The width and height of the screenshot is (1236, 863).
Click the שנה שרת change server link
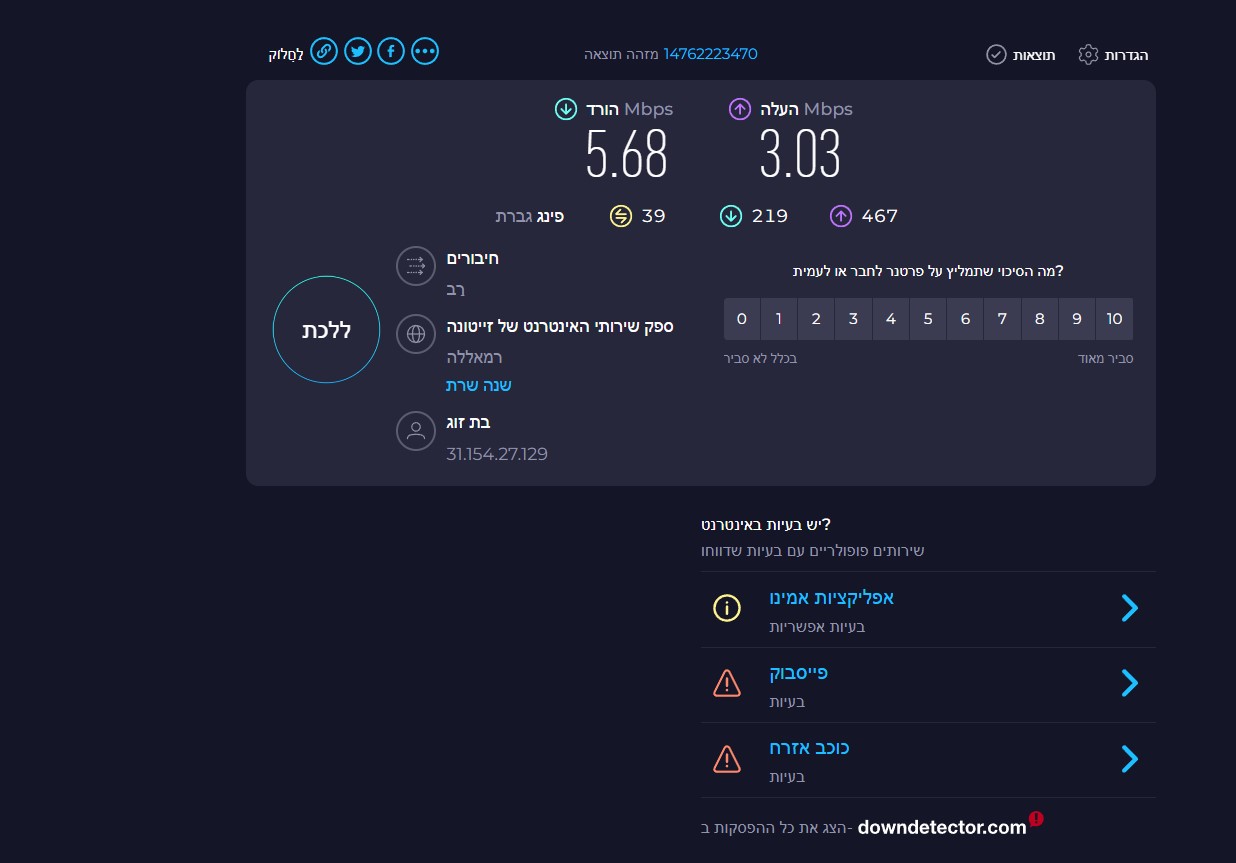[478, 385]
